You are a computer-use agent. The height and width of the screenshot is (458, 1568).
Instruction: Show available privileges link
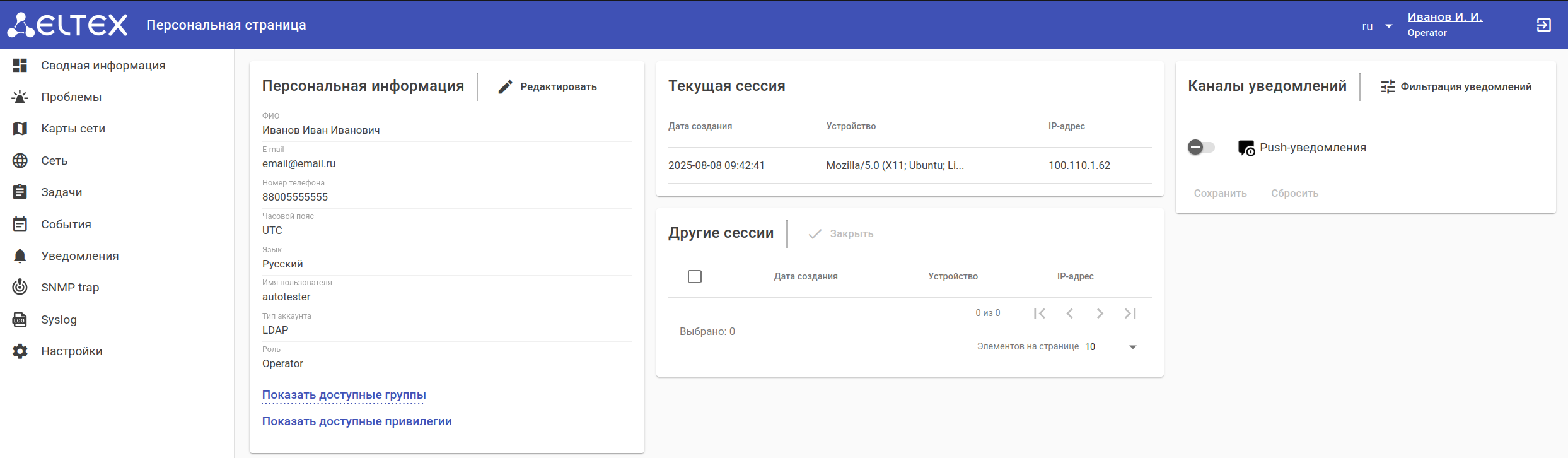click(x=357, y=421)
